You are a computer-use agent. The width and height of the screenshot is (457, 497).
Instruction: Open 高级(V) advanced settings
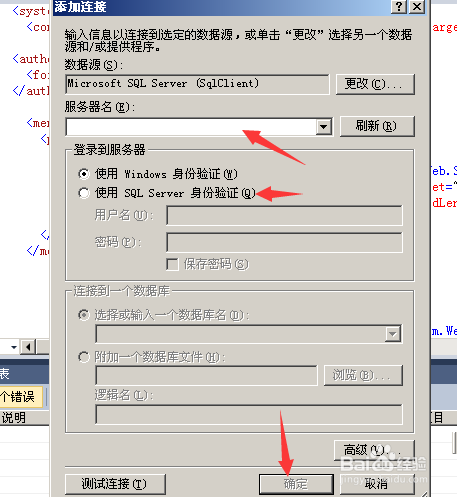pos(374,450)
